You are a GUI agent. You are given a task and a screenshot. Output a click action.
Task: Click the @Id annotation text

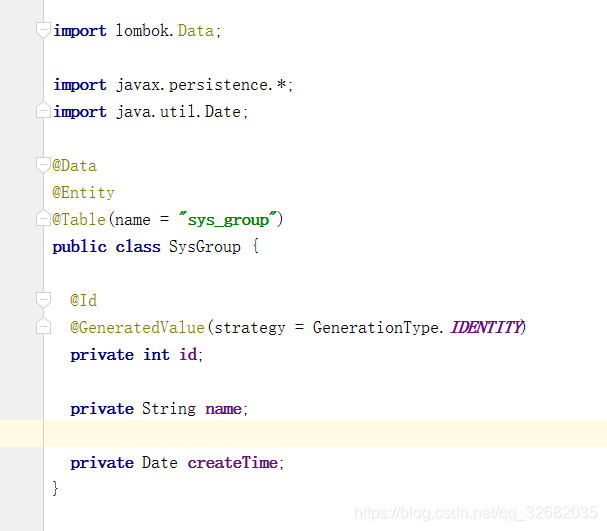coord(83,300)
